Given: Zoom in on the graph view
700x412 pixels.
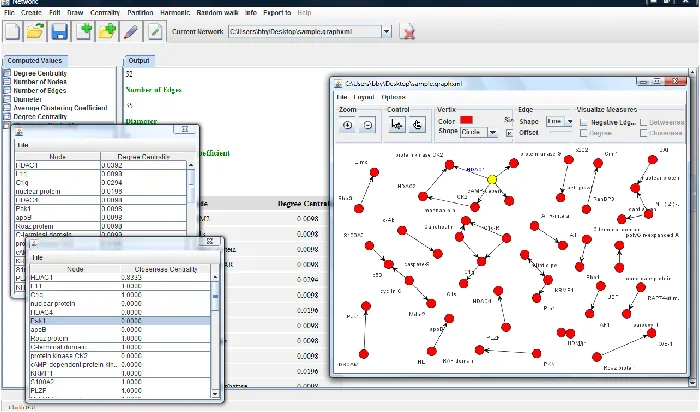Looking at the screenshot, I should (347, 125).
